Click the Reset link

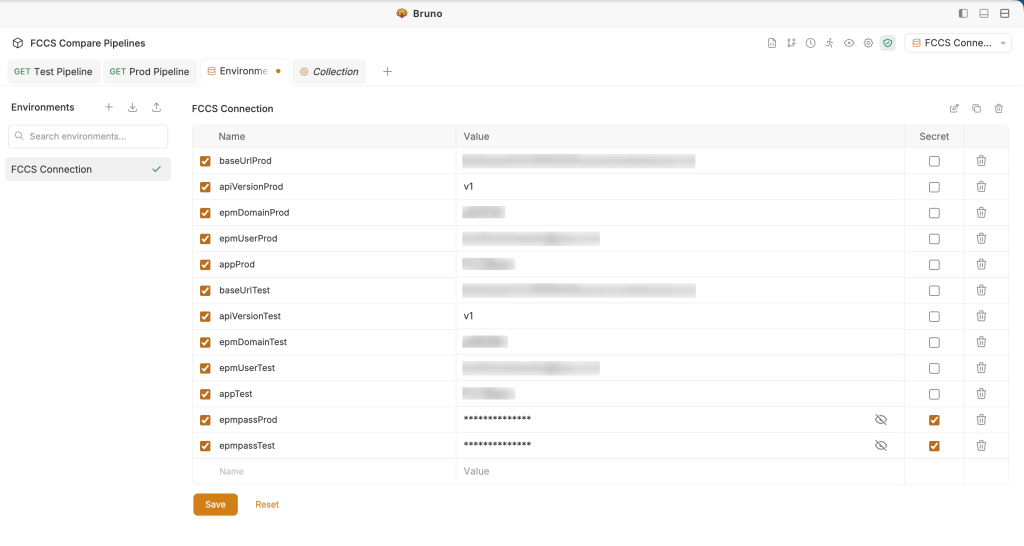coord(267,504)
